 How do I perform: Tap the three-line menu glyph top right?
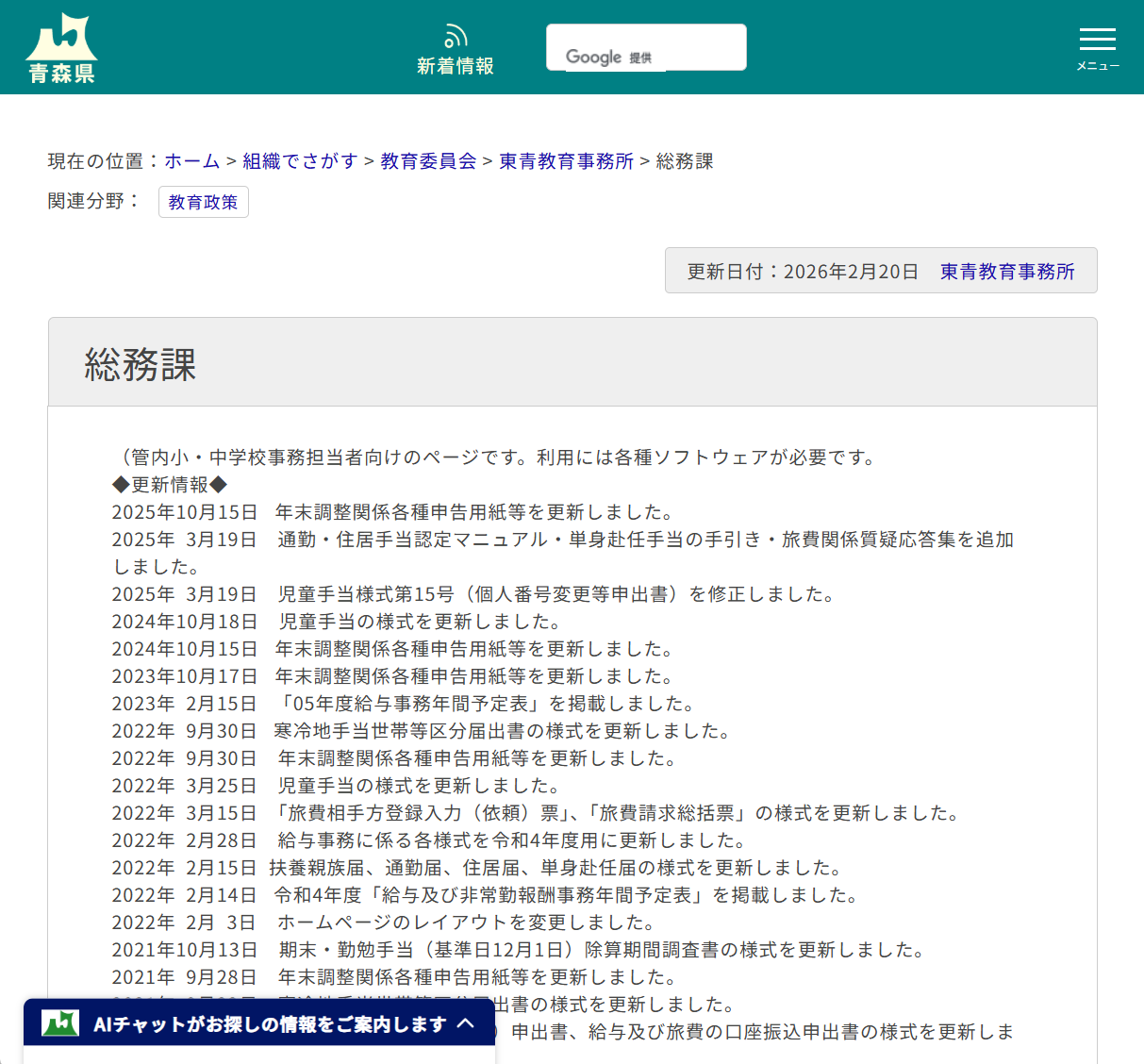pyautogui.click(x=1097, y=40)
